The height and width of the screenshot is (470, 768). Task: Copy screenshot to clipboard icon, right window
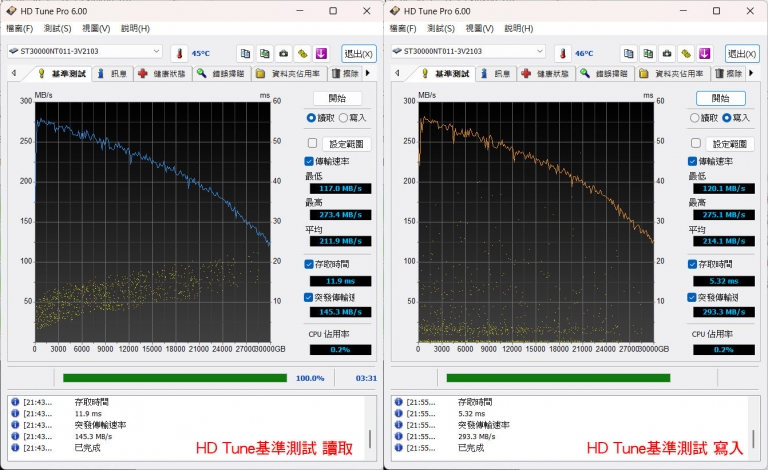tap(648, 53)
